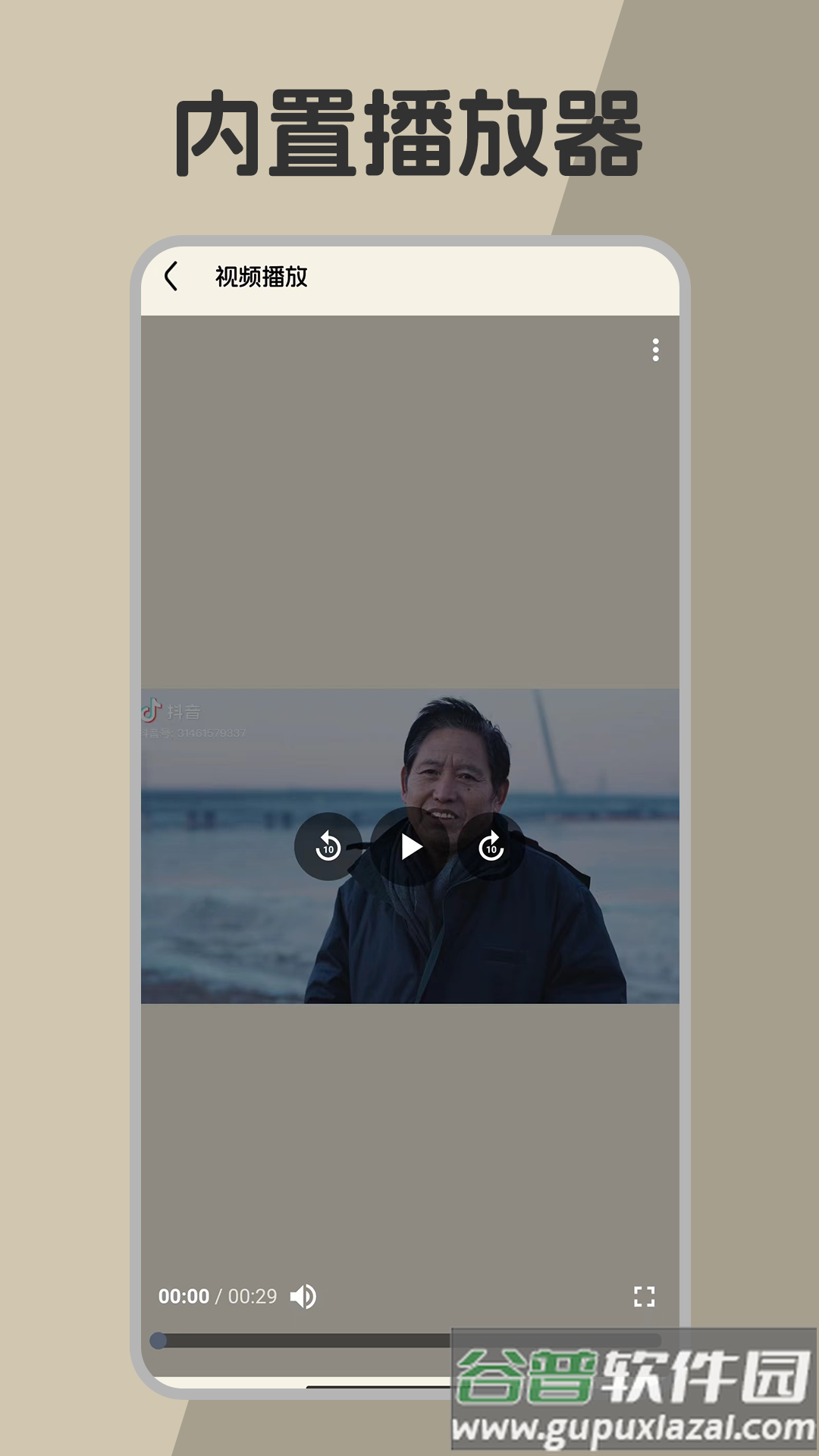Click the 00:00 current time label
The image size is (819, 1456).
(x=184, y=1297)
